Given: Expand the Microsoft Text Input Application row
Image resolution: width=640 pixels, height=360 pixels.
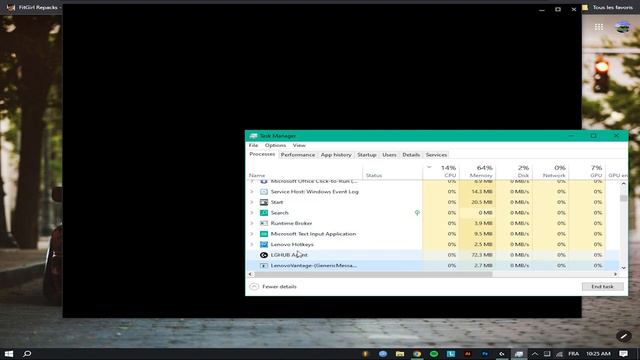Looking at the screenshot, I should [x=252, y=234].
